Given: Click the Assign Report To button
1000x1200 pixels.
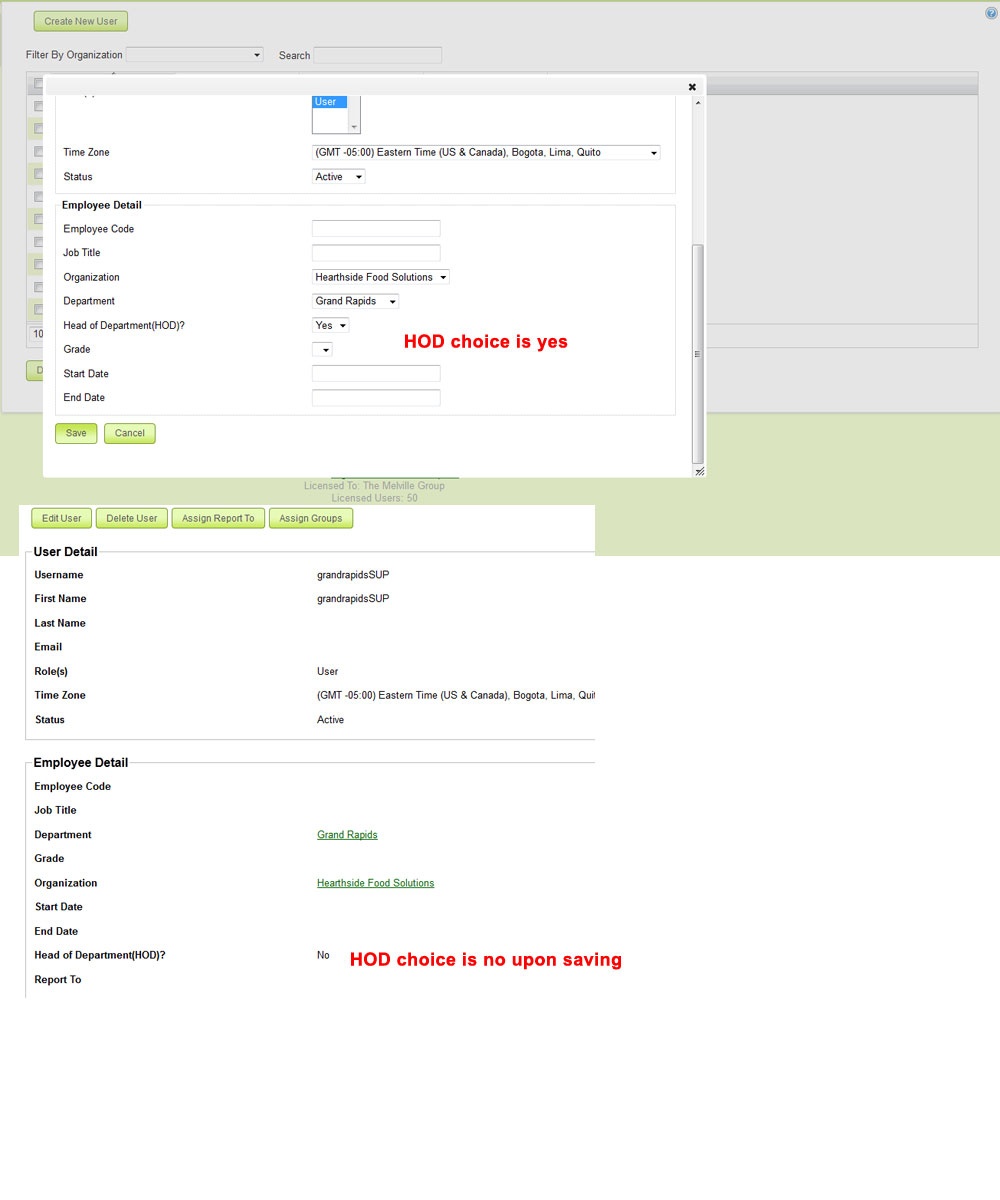Looking at the screenshot, I should pos(218,518).
